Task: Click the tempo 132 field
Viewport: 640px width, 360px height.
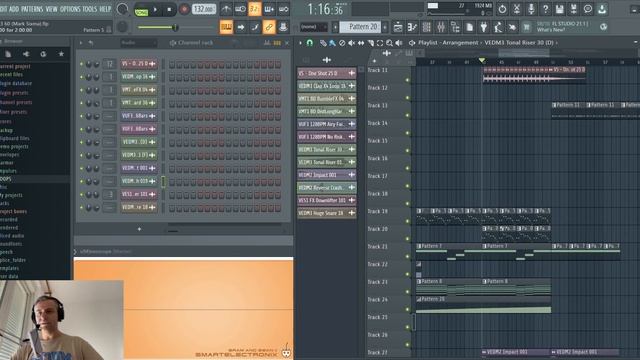Action: click(204, 9)
